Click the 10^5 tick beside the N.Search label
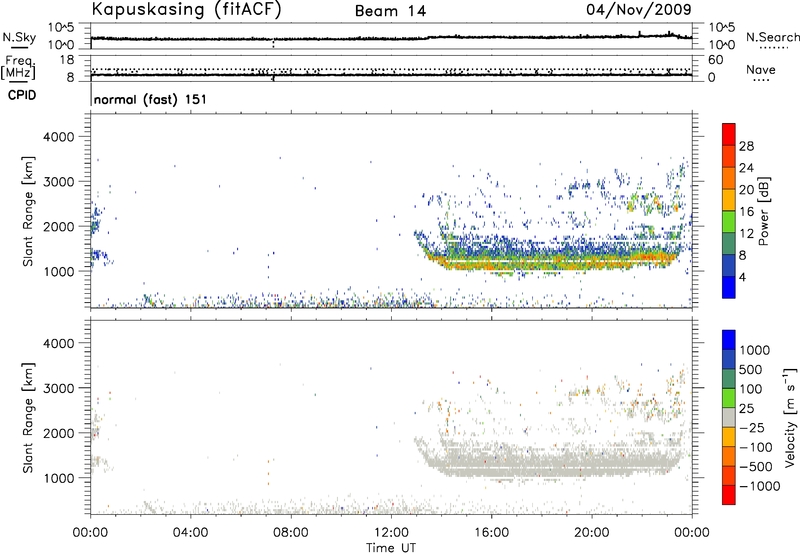This screenshot has width=800, height=554. pyautogui.click(x=721, y=28)
